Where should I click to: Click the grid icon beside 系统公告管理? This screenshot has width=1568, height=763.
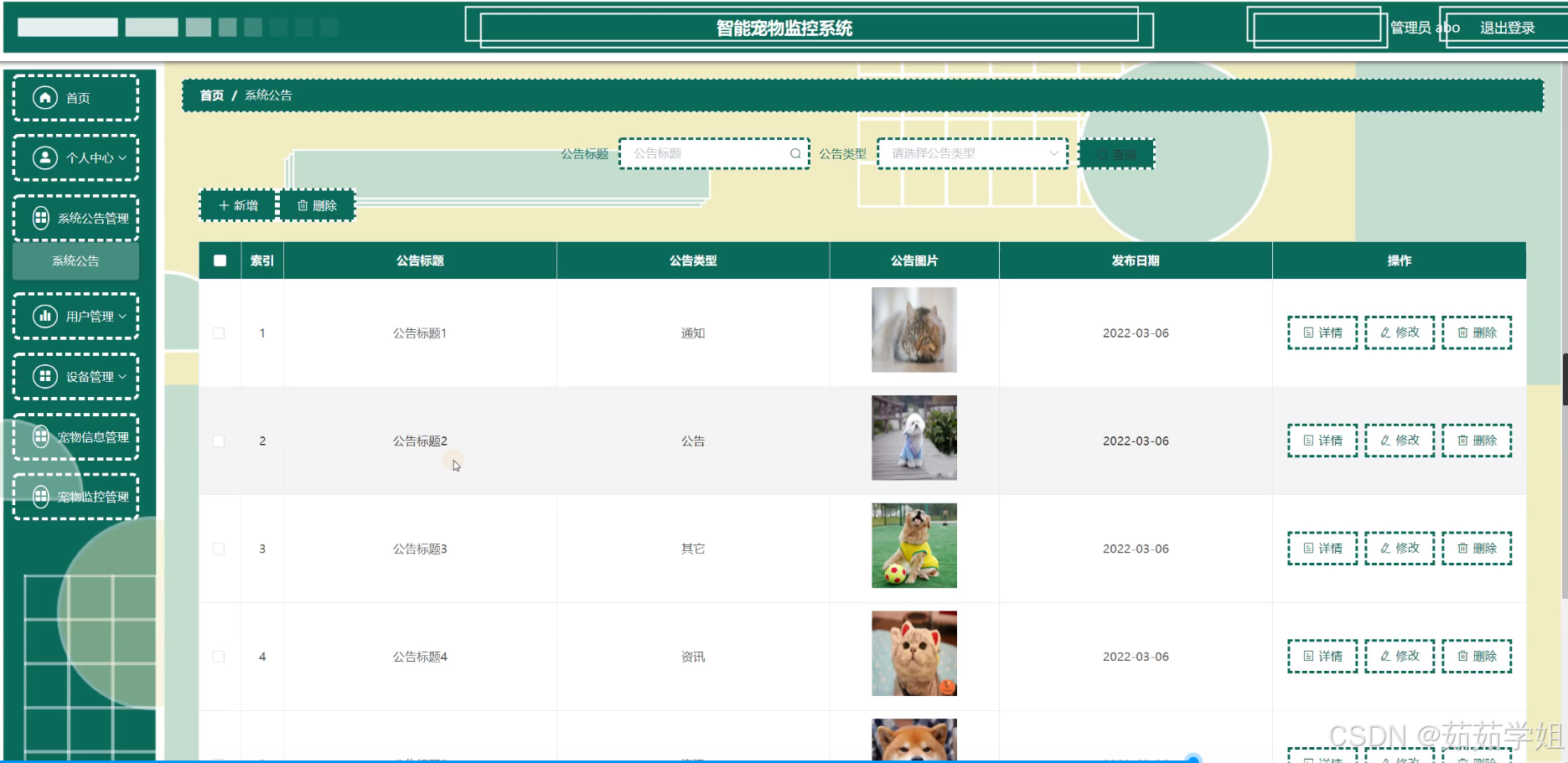point(41,218)
